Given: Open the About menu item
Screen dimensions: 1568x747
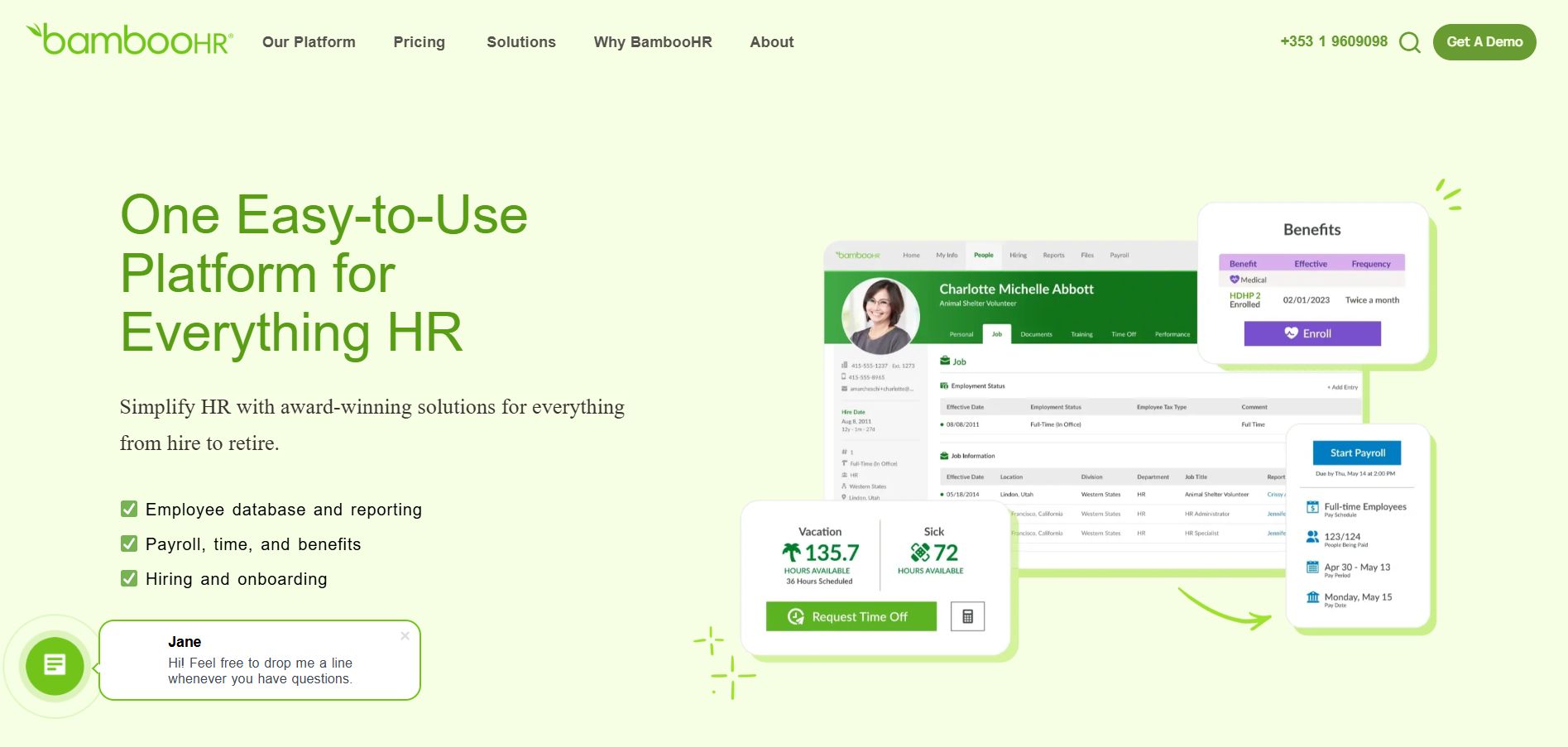Looking at the screenshot, I should point(771,42).
